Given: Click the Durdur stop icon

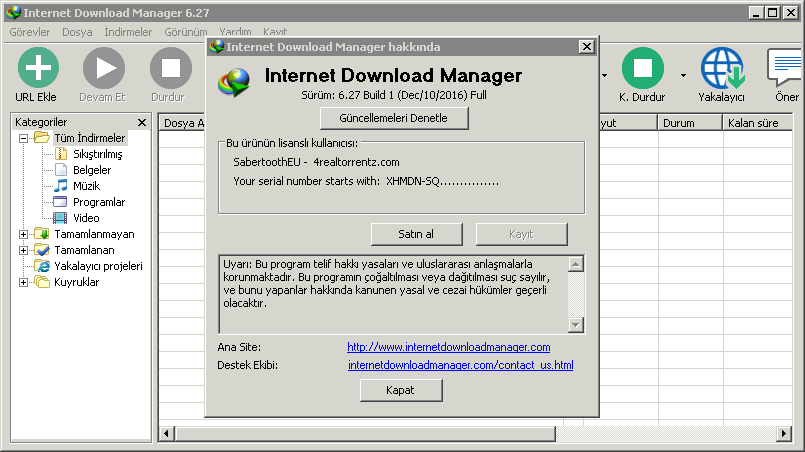Looking at the screenshot, I should (170, 68).
